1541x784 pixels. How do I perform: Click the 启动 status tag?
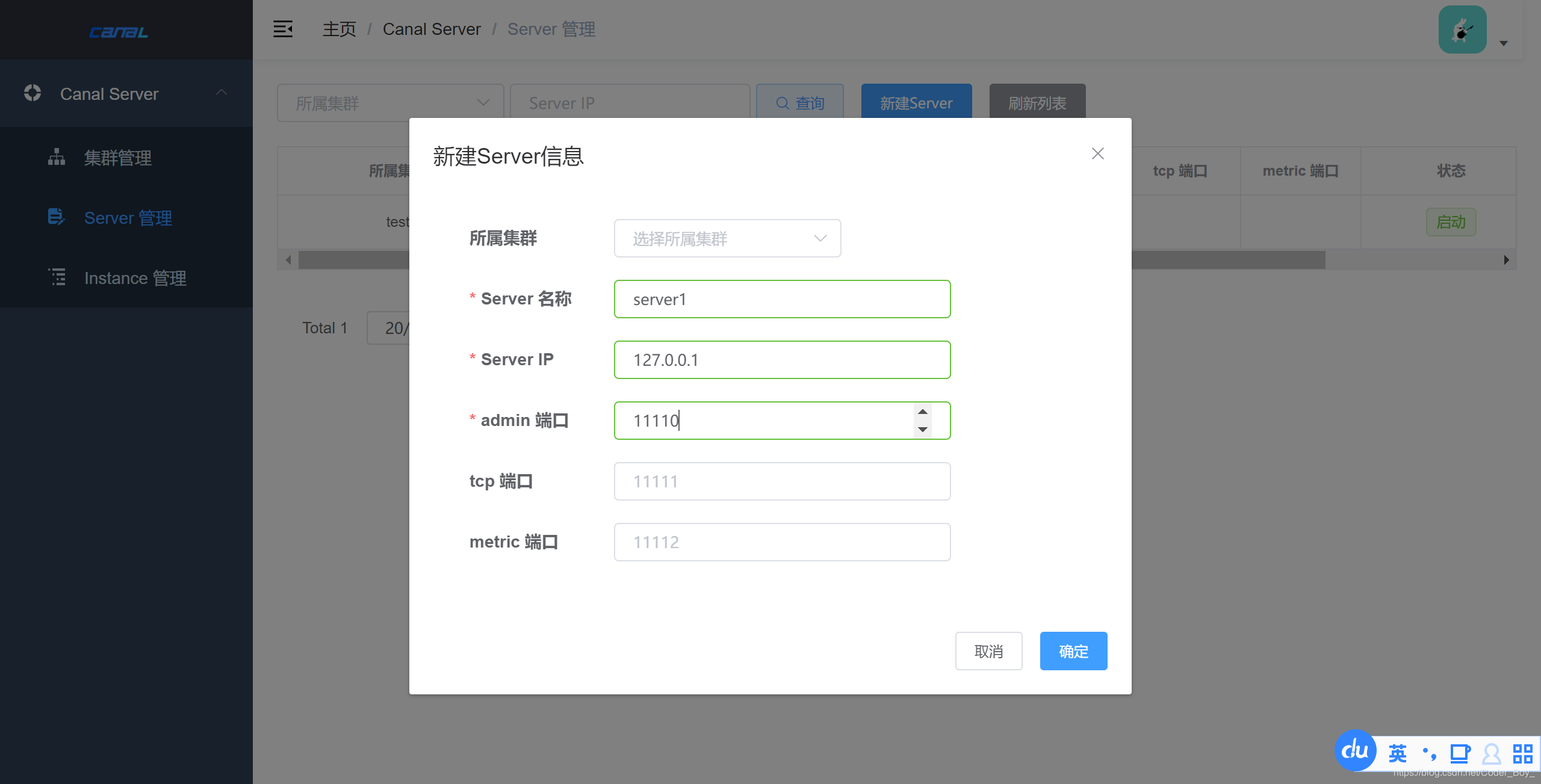coord(1451,222)
